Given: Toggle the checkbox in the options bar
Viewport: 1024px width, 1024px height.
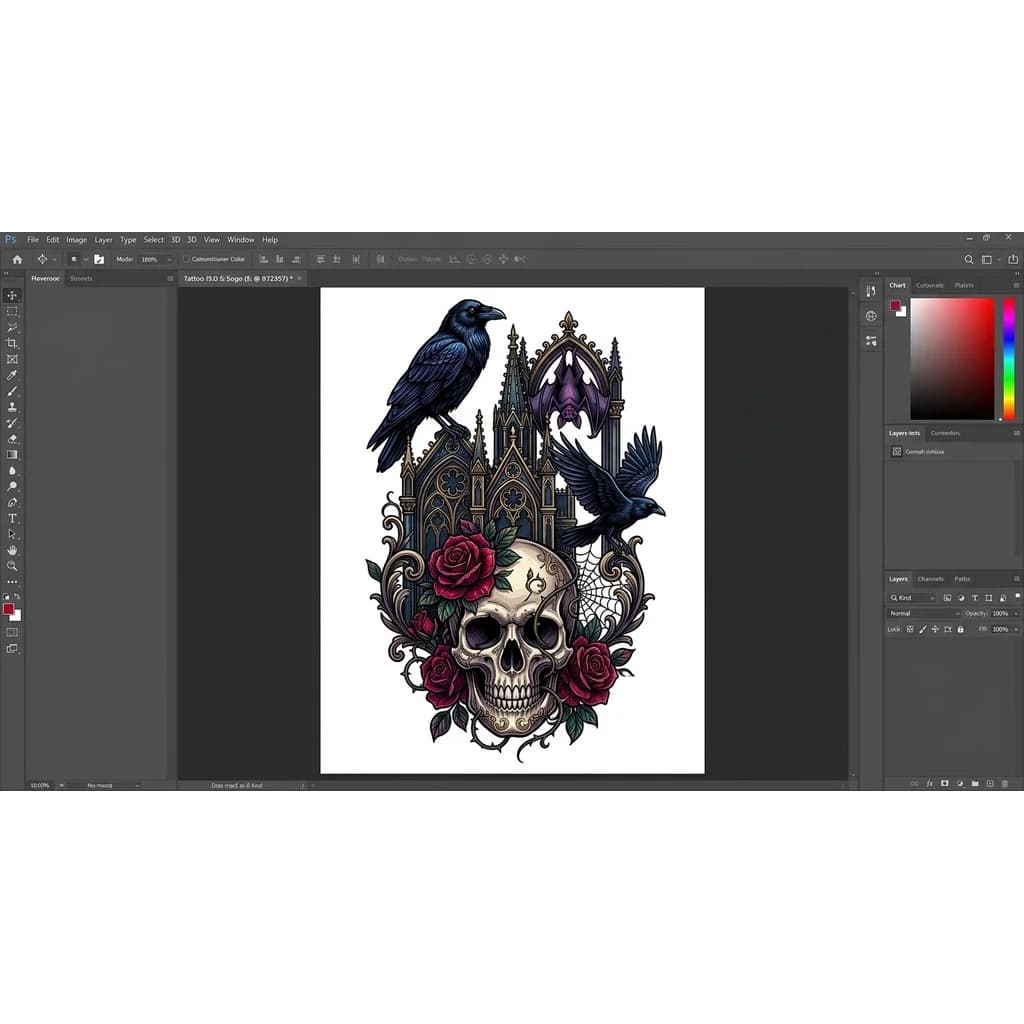Looking at the screenshot, I should (186, 259).
